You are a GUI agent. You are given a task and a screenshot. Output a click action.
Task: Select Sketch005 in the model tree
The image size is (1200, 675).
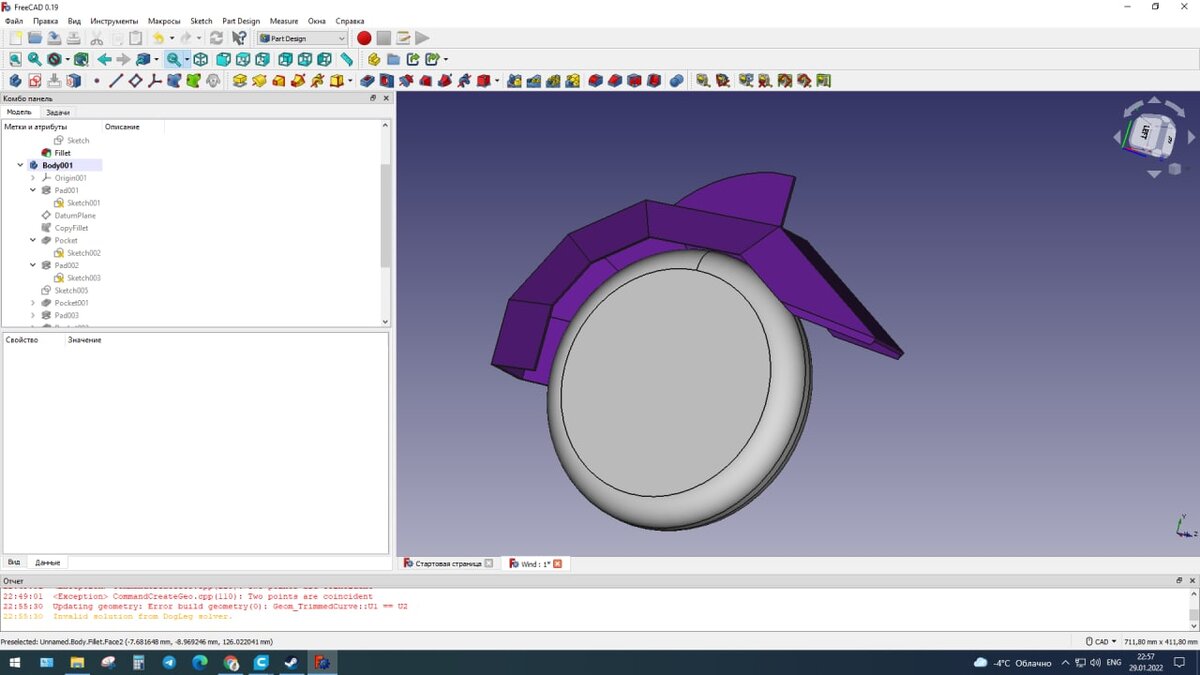[x=71, y=290]
